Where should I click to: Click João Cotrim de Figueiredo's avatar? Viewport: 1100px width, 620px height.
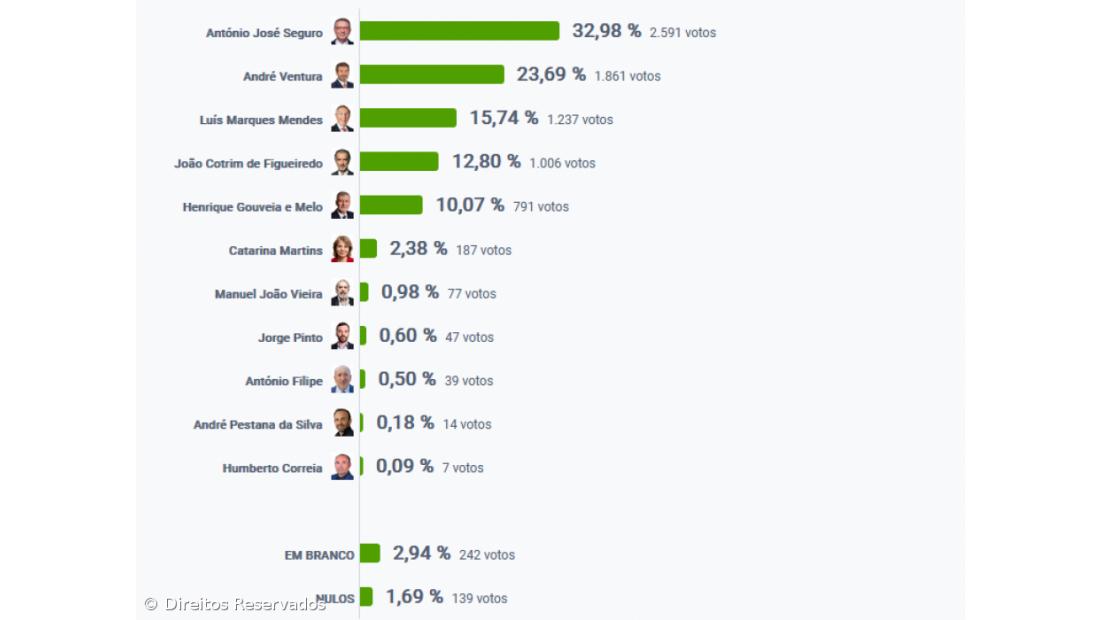[342, 162]
